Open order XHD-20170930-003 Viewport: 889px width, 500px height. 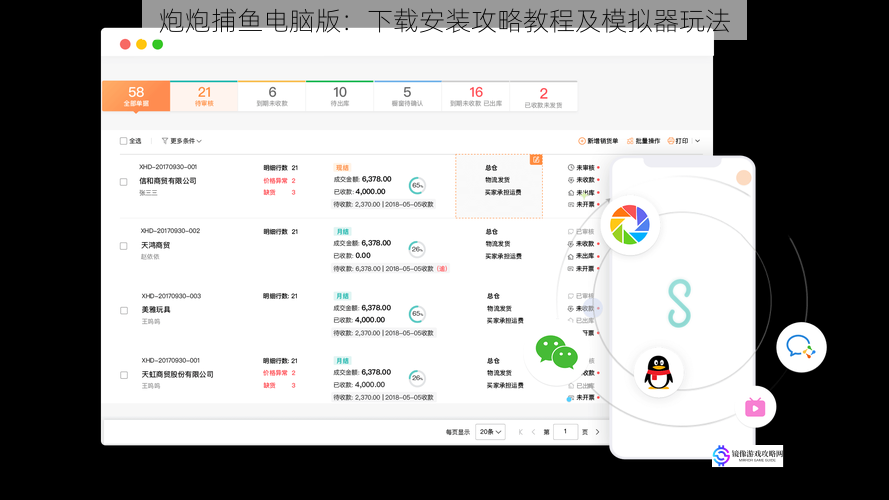pyautogui.click(x=171, y=296)
